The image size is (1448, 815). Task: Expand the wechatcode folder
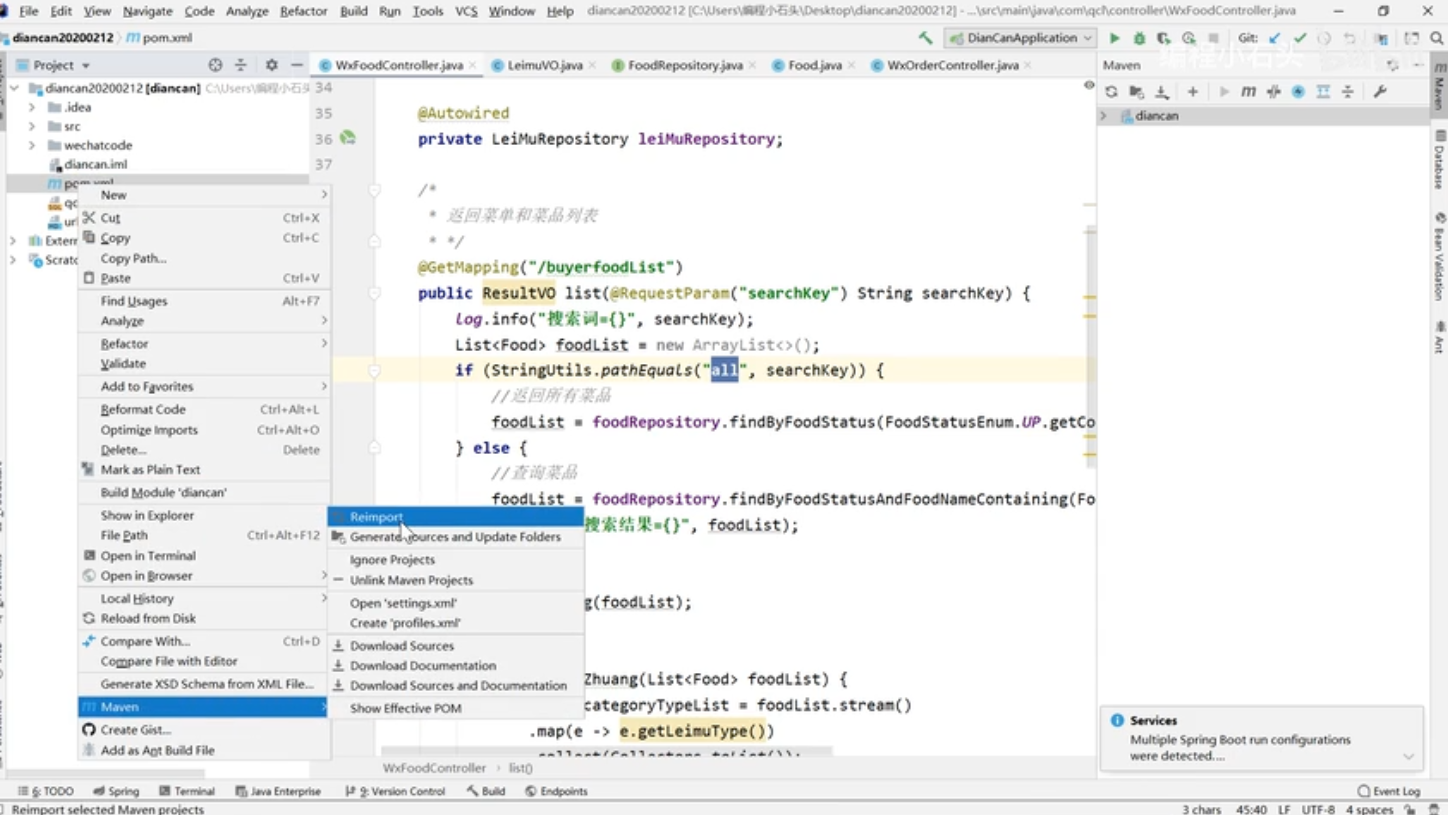coord(32,145)
